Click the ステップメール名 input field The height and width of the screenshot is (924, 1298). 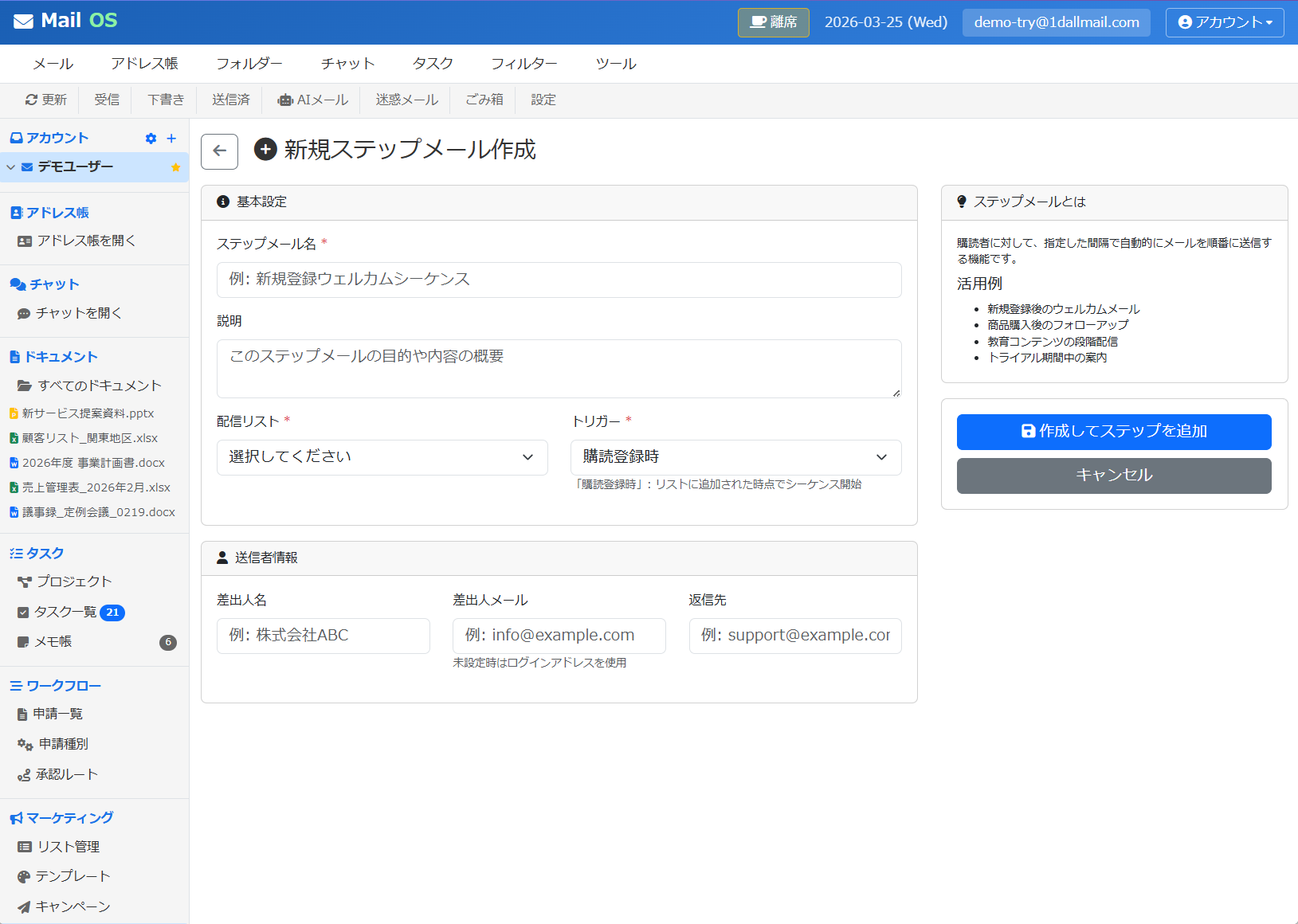(559, 280)
